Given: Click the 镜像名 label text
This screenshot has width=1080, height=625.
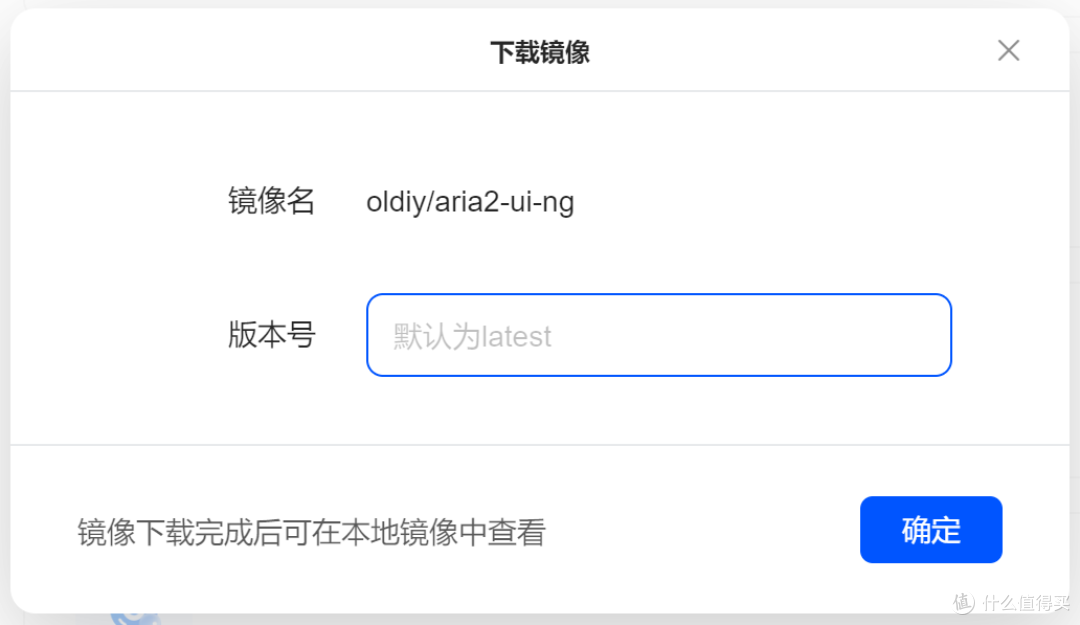Looking at the screenshot, I should pos(271,202).
